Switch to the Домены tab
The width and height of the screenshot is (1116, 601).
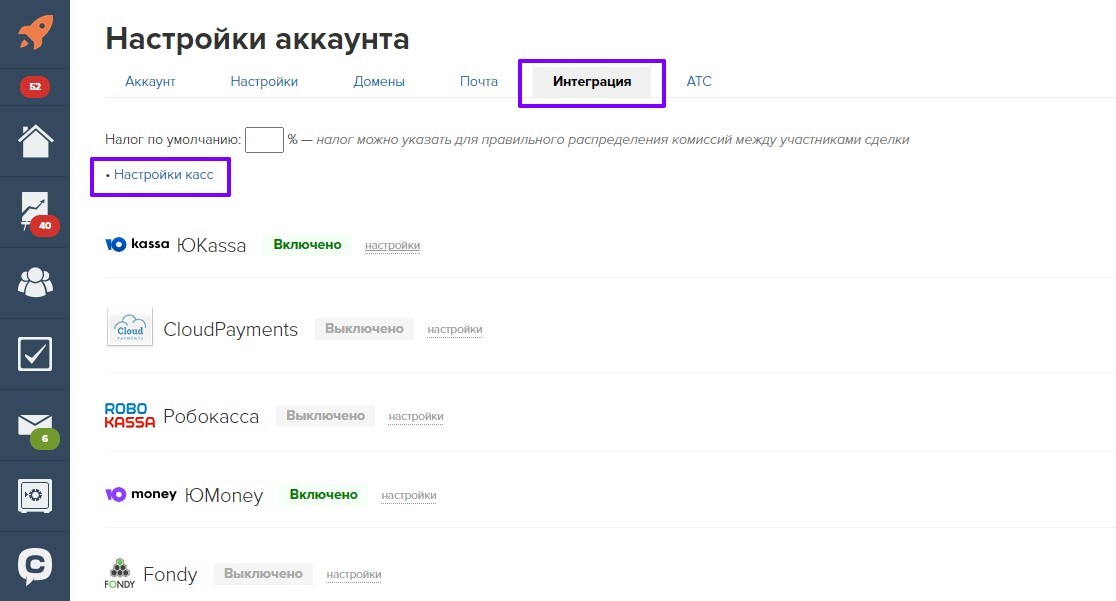(x=379, y=82)
